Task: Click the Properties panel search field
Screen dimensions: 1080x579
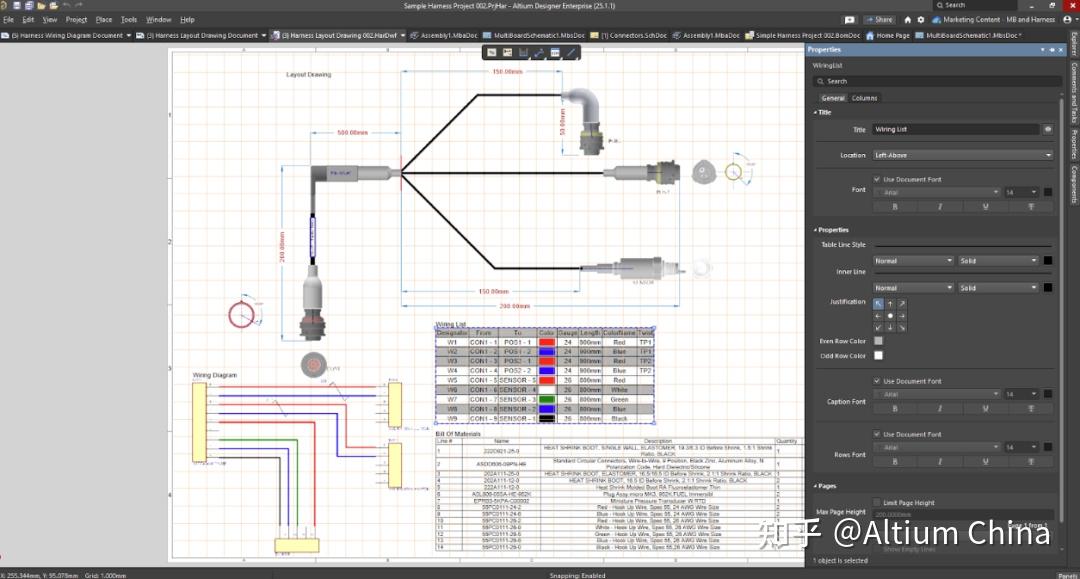Action: tap(937, 81)
